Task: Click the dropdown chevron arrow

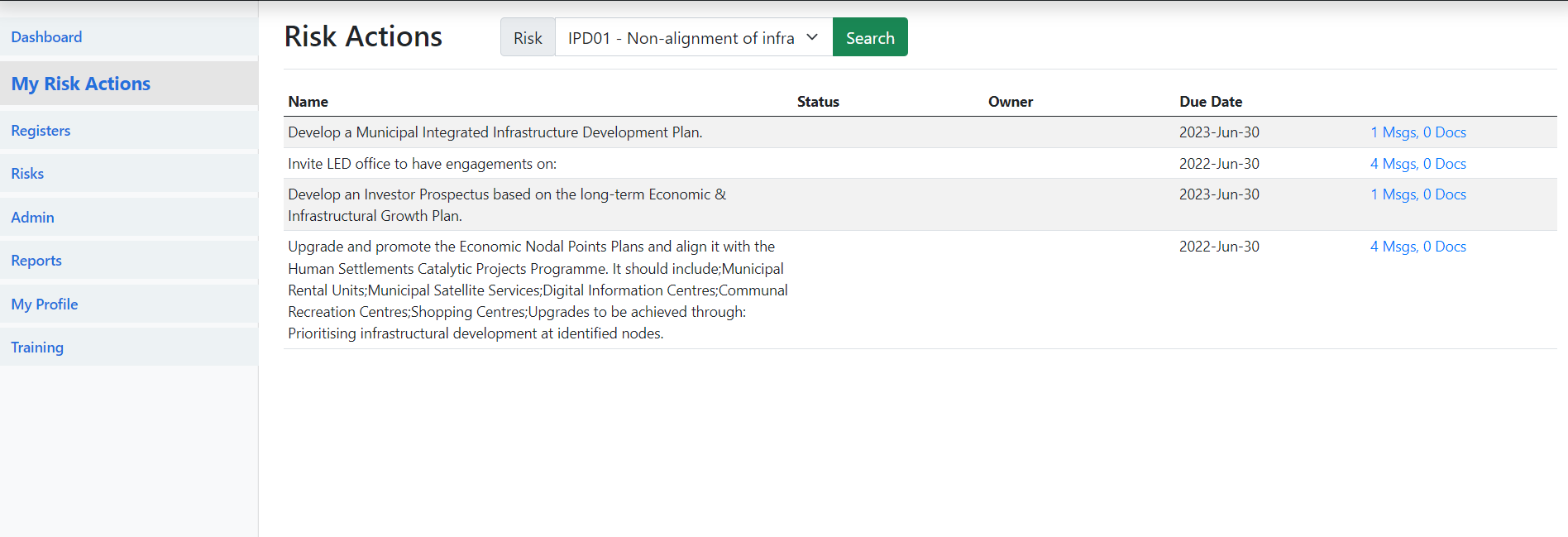Action: [812, 37]
